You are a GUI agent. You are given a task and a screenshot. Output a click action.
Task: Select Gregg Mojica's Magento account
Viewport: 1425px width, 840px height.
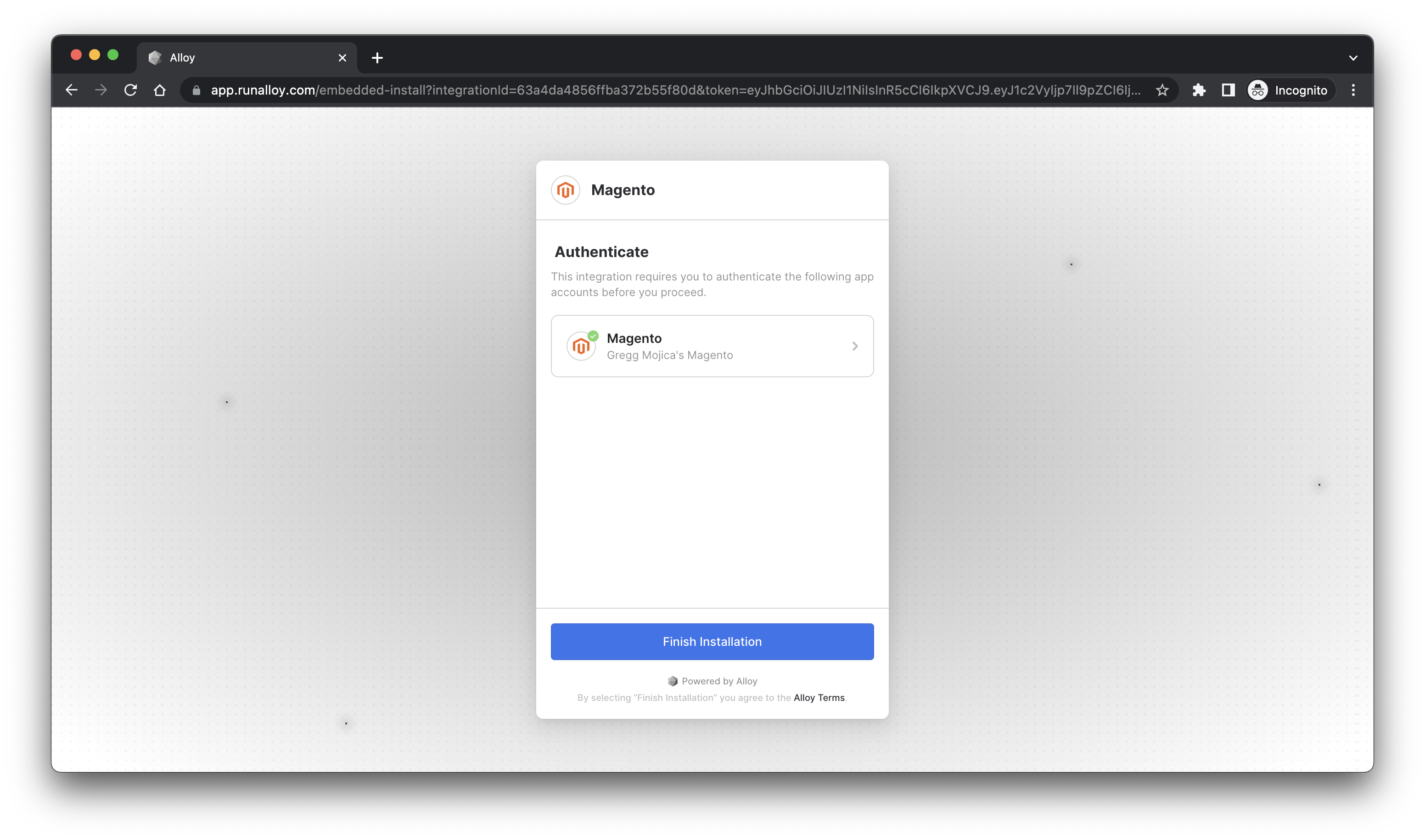[x=669, y=347]
